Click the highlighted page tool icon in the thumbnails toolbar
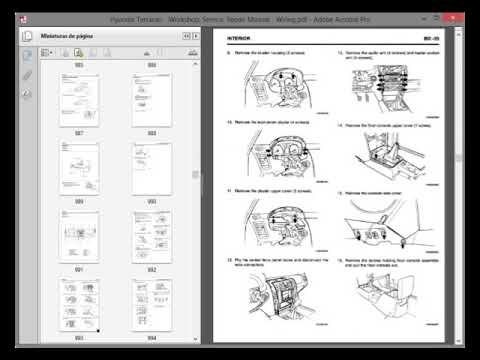 tap(78, 53)
